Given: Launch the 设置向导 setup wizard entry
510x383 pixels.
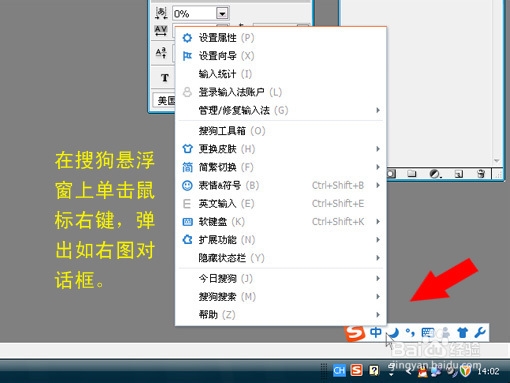Looking at the screenshot, I should tap(281, 56).
